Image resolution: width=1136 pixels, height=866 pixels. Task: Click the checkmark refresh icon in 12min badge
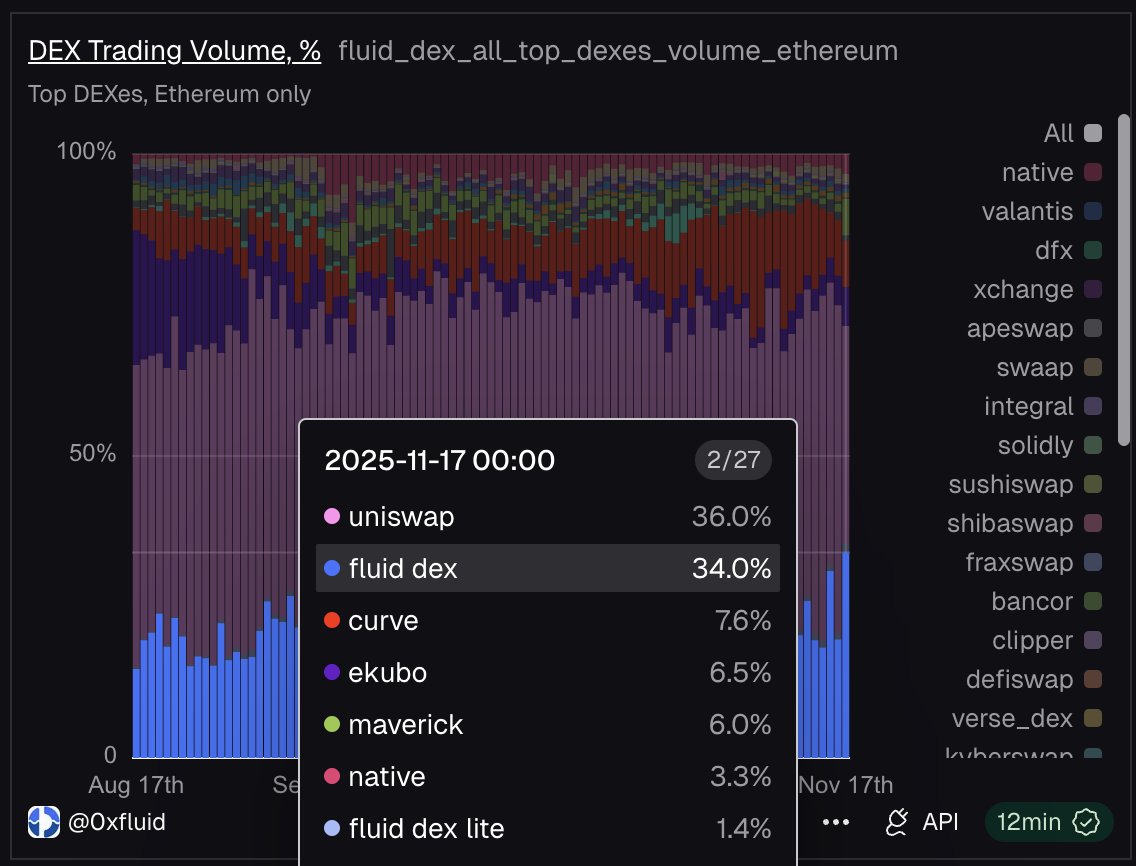tap(1085, 822)
